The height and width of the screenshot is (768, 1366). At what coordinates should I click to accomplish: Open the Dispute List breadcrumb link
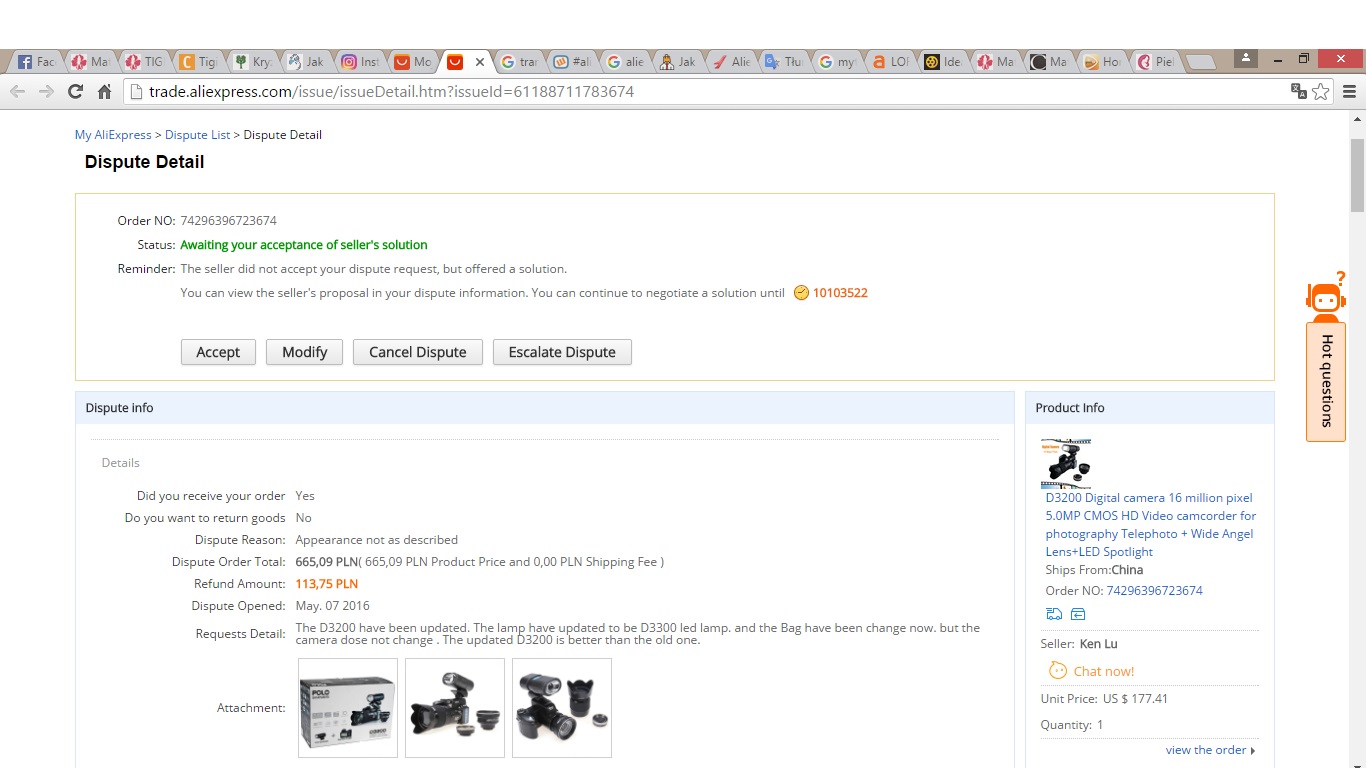point(197,135)
